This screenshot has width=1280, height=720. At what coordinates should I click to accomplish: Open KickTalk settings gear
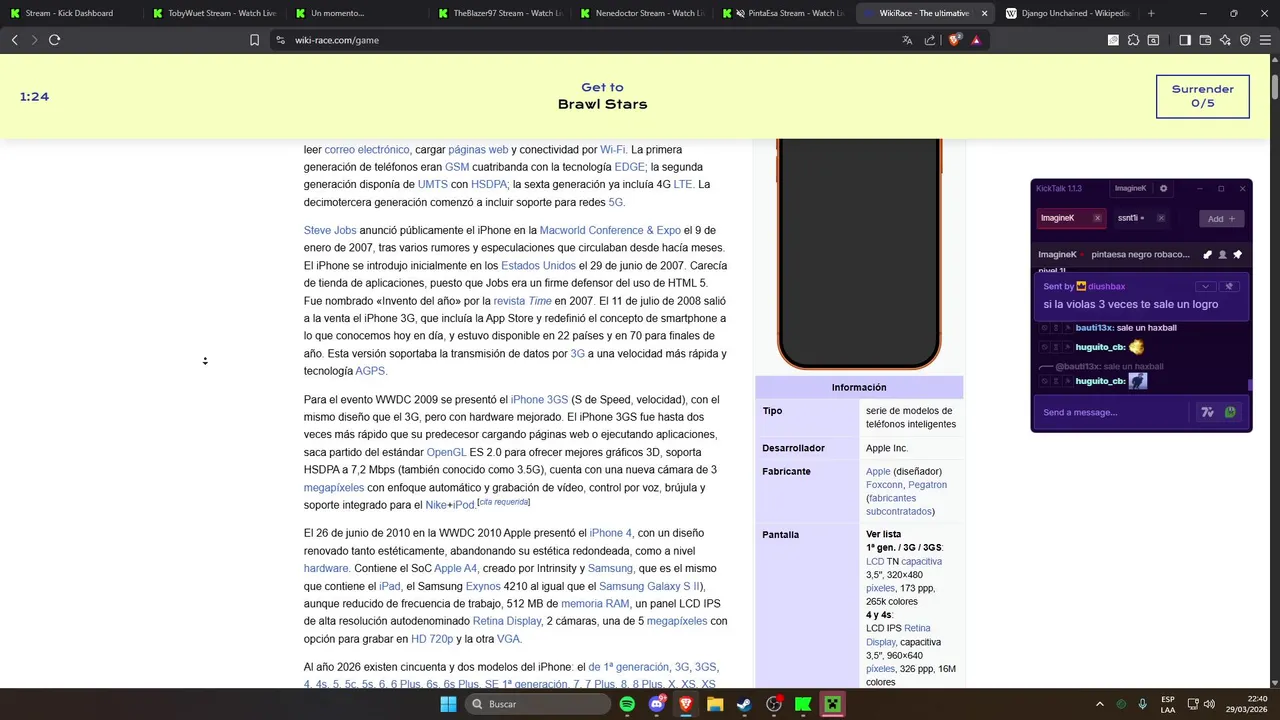click(x=1163, y=188)
